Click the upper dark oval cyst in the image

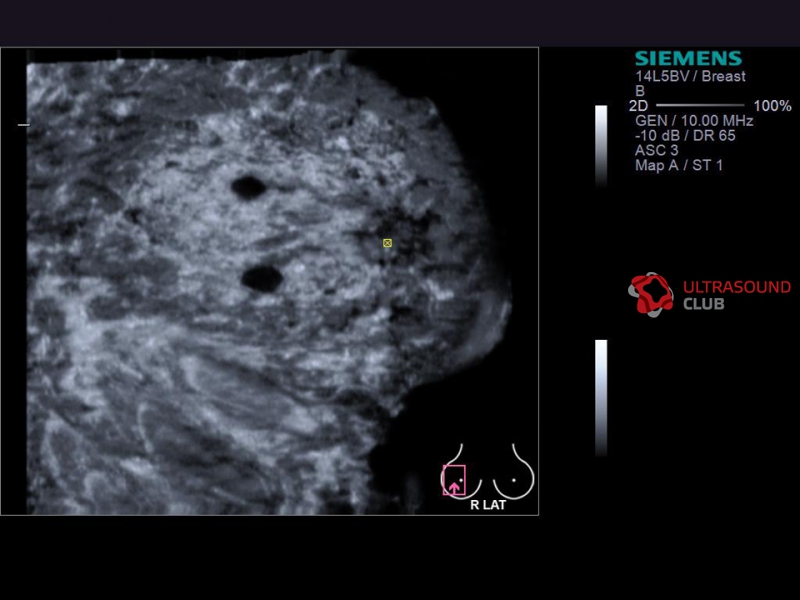(x=249, y=187)
